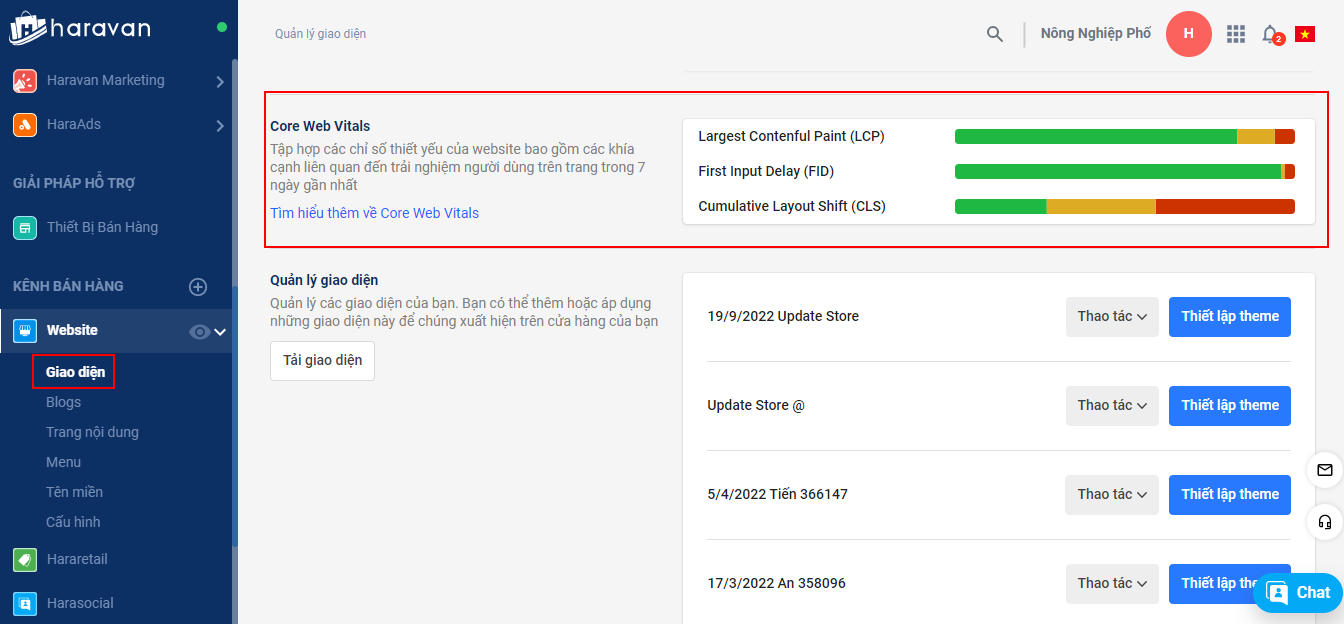Open Thiết Bị Bán Hàng sidebar item
1344x624 pixels.
click(102, 228)
